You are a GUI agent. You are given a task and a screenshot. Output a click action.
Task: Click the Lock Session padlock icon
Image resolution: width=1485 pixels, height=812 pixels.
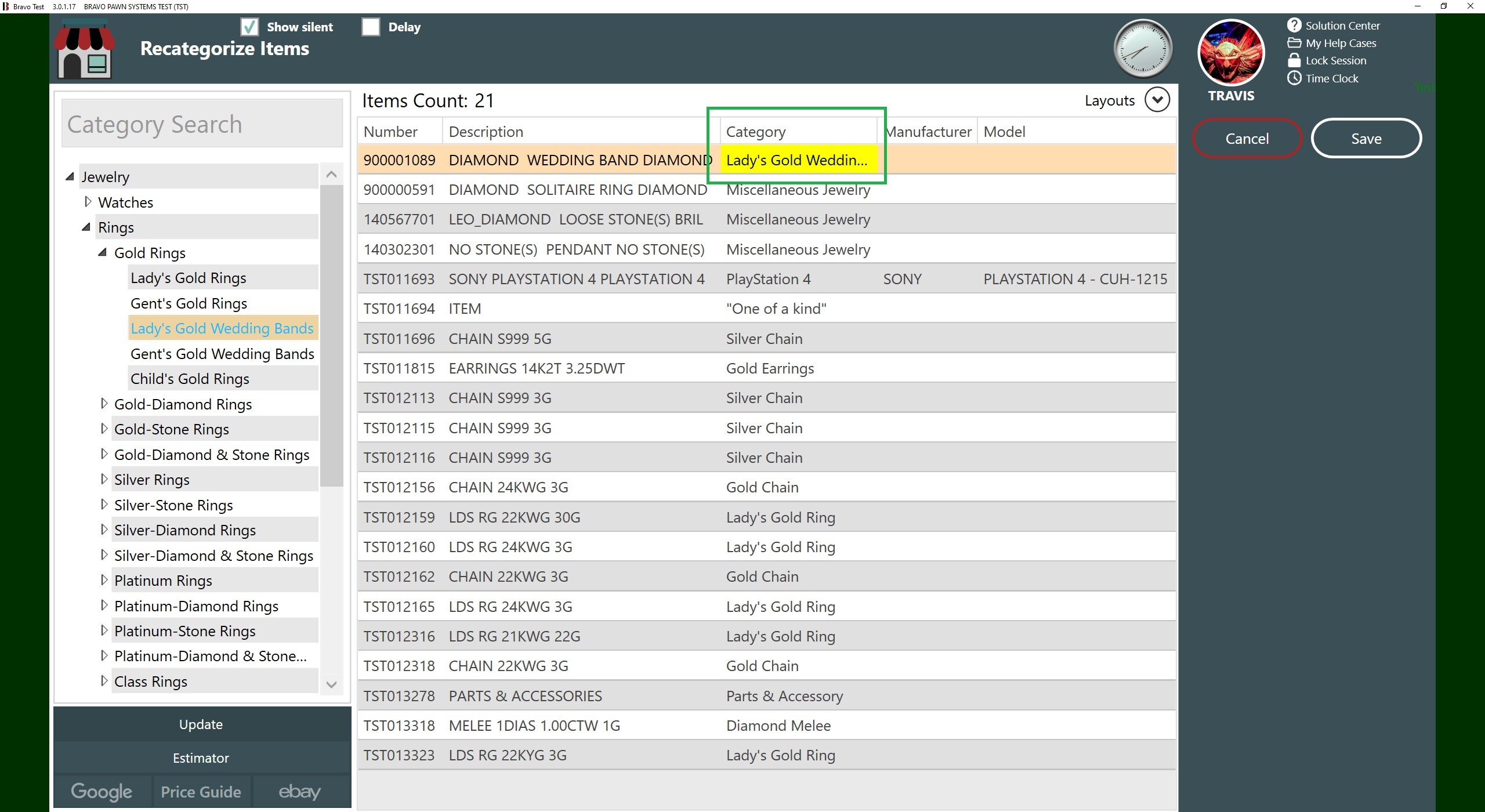click(x=1294, y=60)
